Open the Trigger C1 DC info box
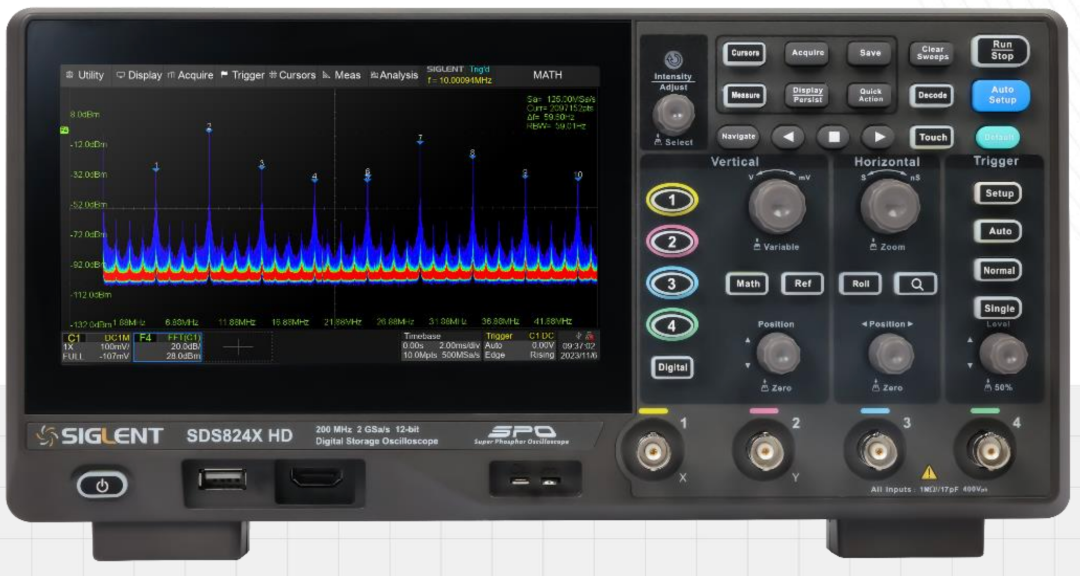This screenshot has height=576, width=1080. 519,346
